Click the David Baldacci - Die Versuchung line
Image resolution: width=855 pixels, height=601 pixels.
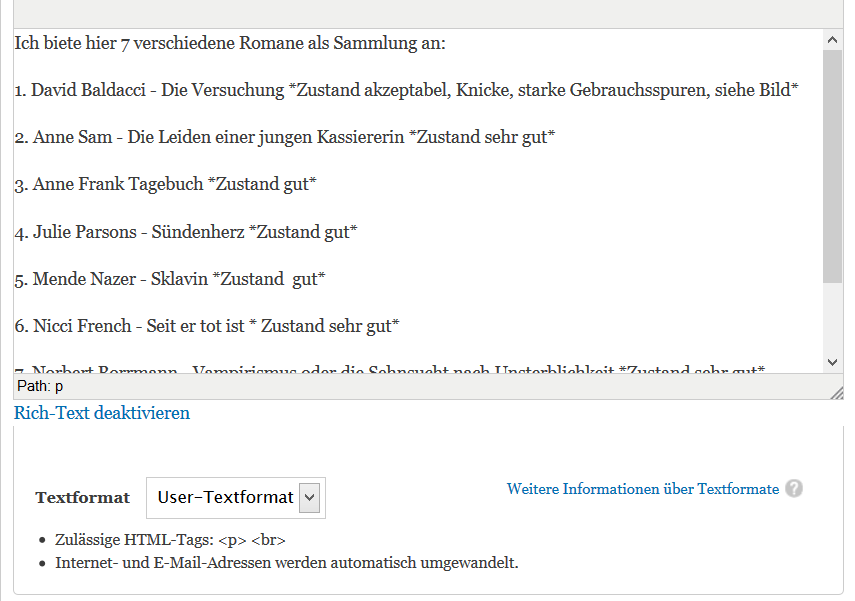tap(405, 90)
